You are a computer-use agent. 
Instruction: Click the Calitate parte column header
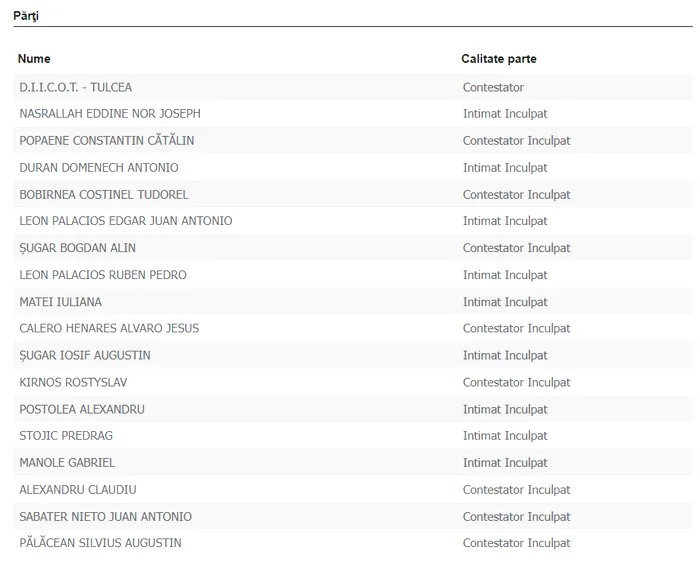tap(498, 59)
